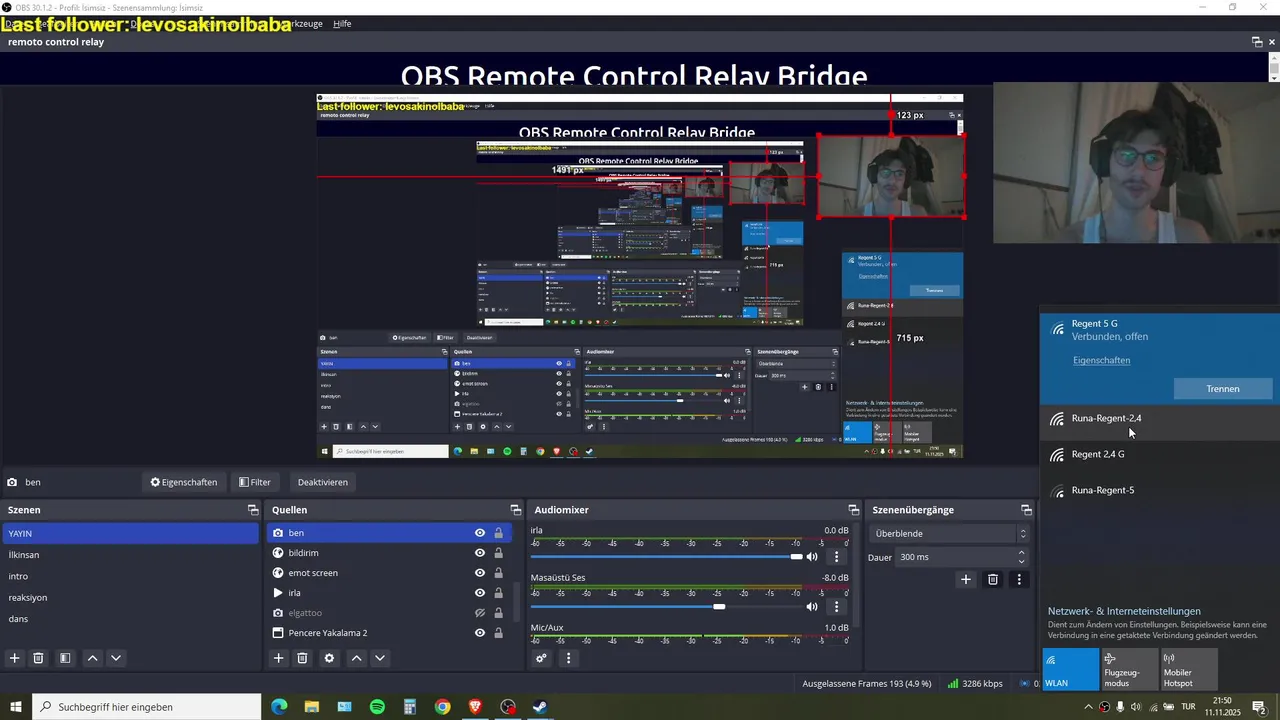Image resolution: width=1280 pixels, height=720 pixels.
Task: Add a transition with the plus icon
Action: (966, 579)
